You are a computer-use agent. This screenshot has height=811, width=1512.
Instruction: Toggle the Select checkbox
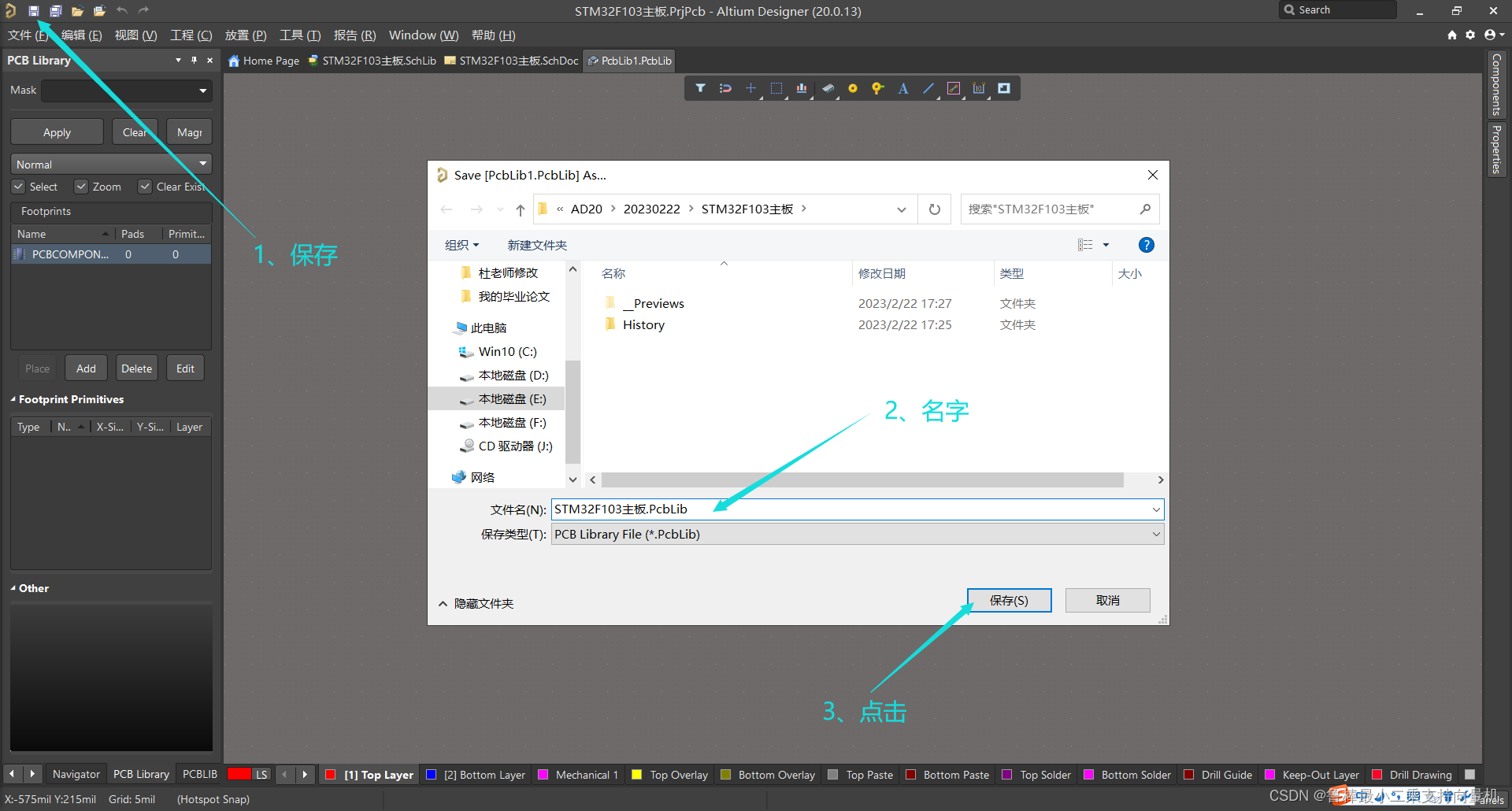pos(18,187)
